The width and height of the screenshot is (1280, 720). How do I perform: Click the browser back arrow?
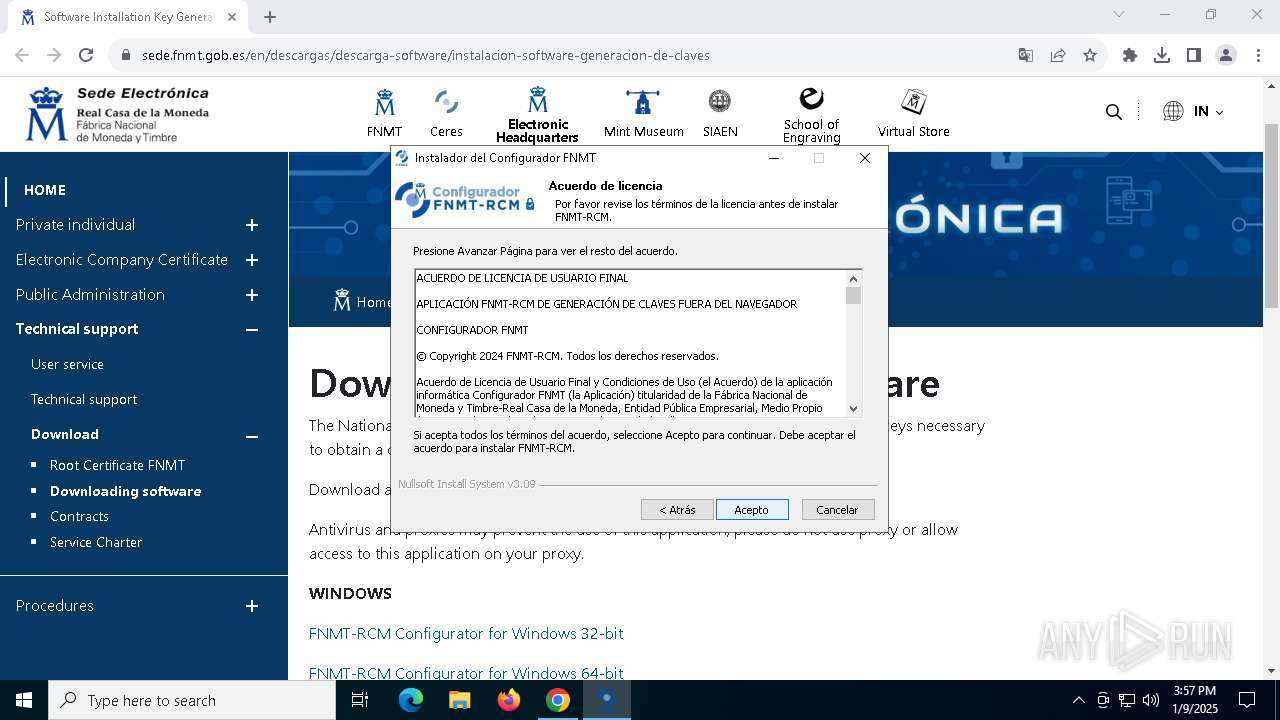coord(22,55)
